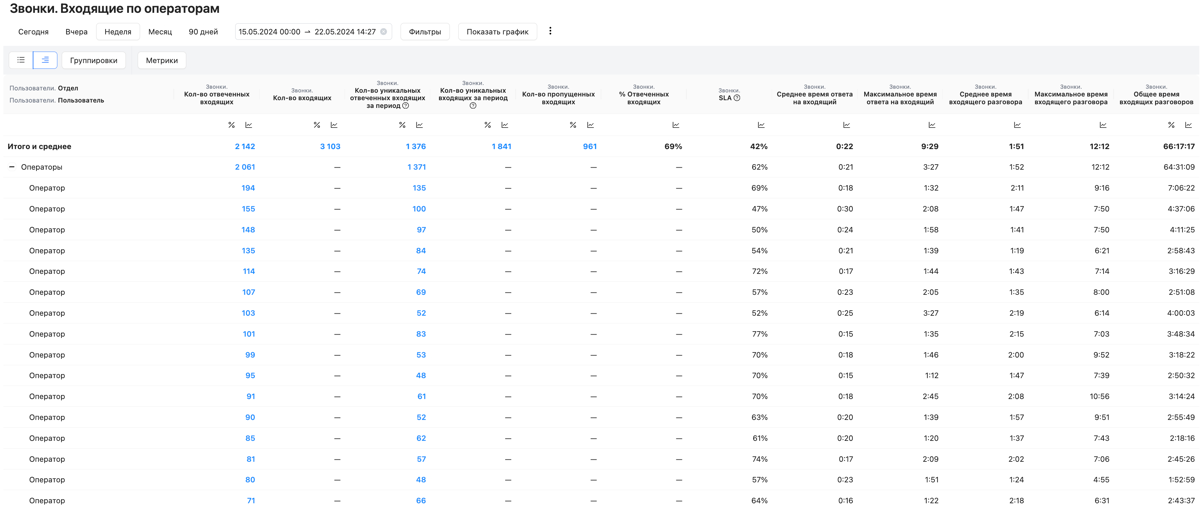The image size is (1200, 510).
Task: Open the three-dot more options menu
Action: (x=550, y=31)
